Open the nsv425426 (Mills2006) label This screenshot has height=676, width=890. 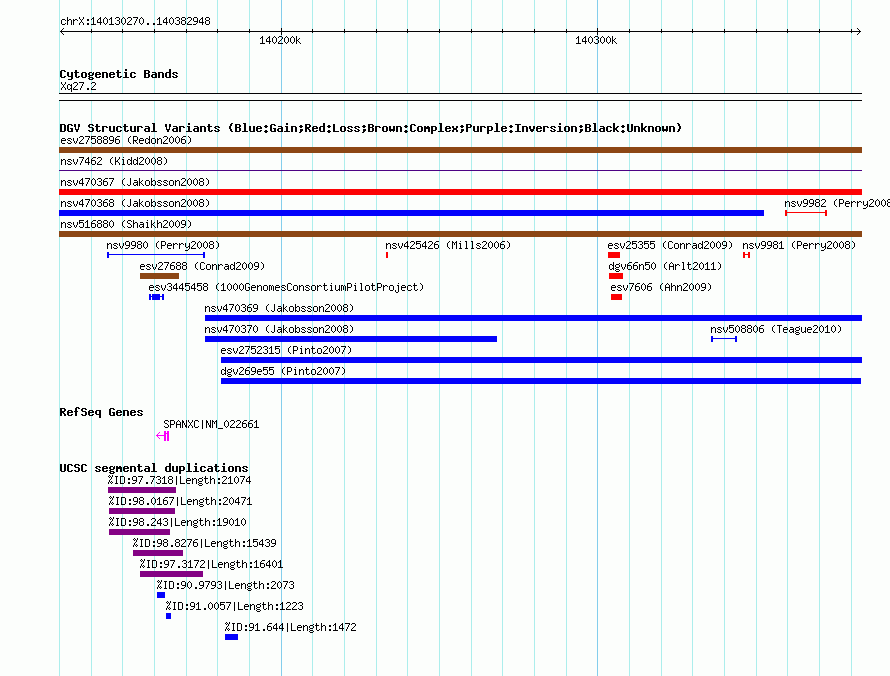pyautogui.click(x=448, y=245)
